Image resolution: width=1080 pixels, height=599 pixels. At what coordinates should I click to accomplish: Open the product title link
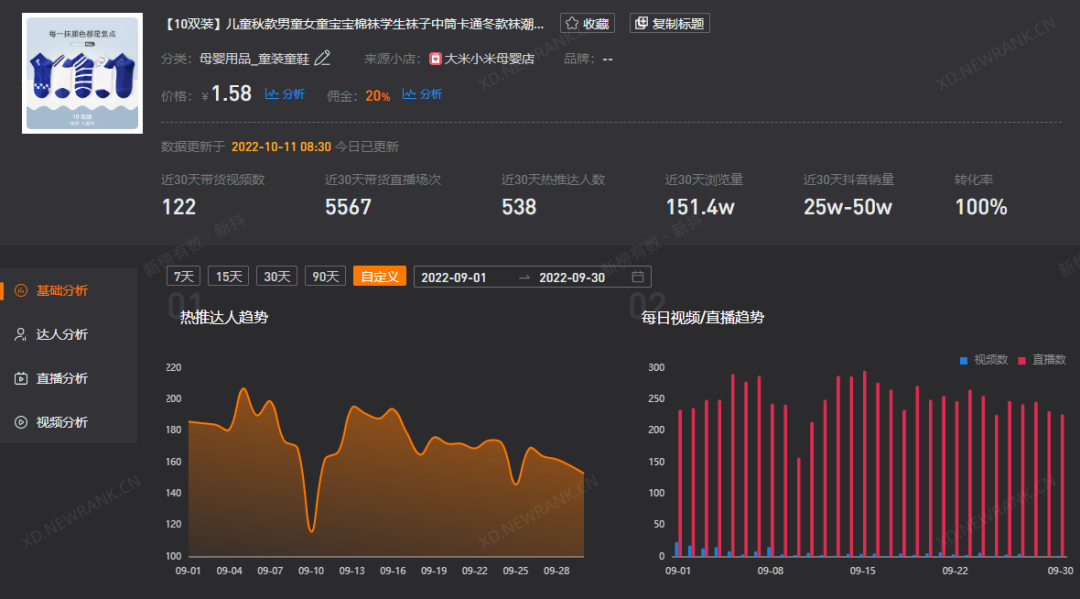[x=353, y=24]
